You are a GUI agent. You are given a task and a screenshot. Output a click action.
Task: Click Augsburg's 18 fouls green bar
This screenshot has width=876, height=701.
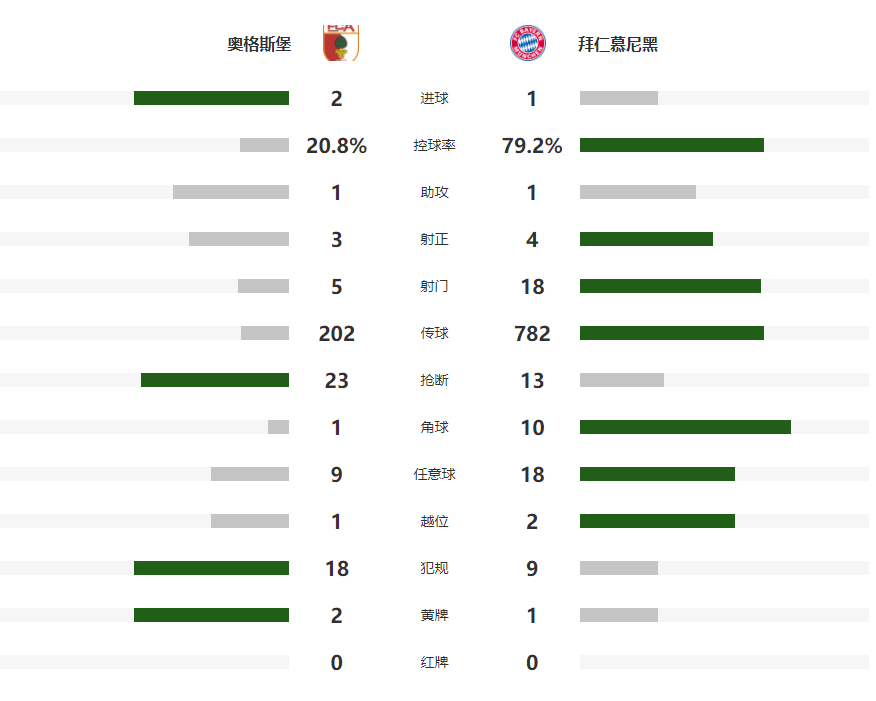tap(211, 568)
